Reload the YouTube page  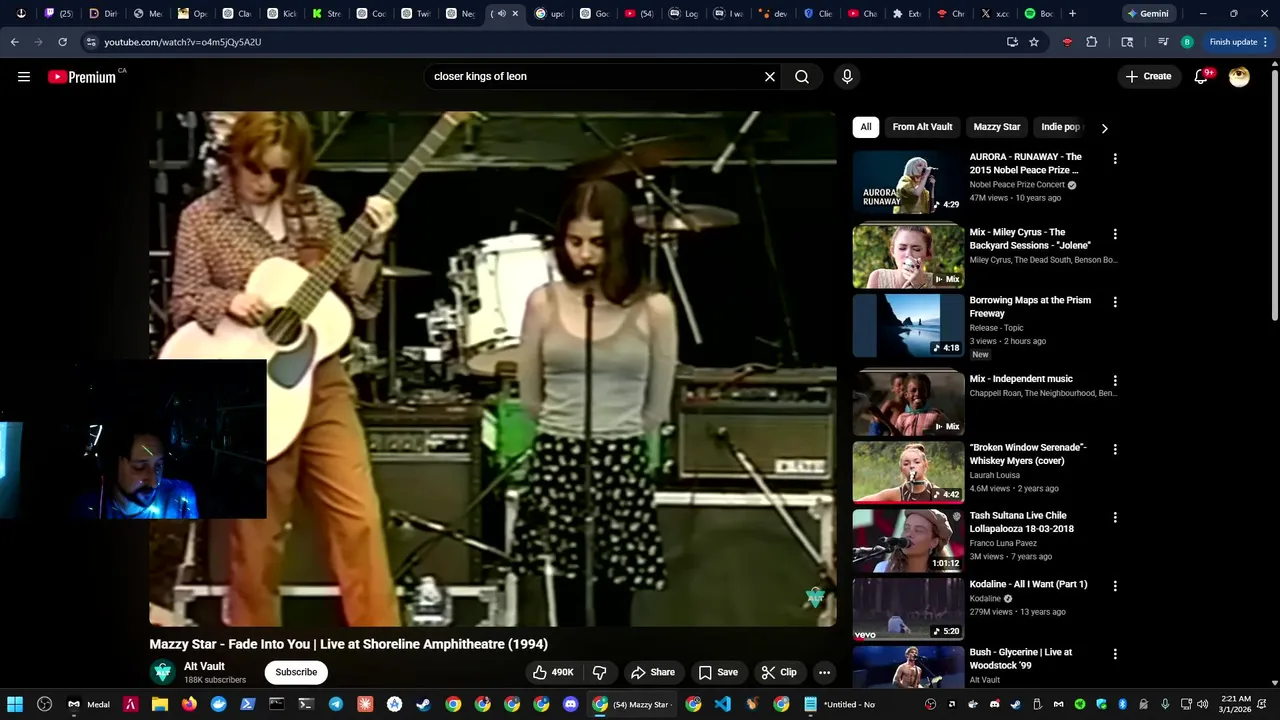(62, 42)
